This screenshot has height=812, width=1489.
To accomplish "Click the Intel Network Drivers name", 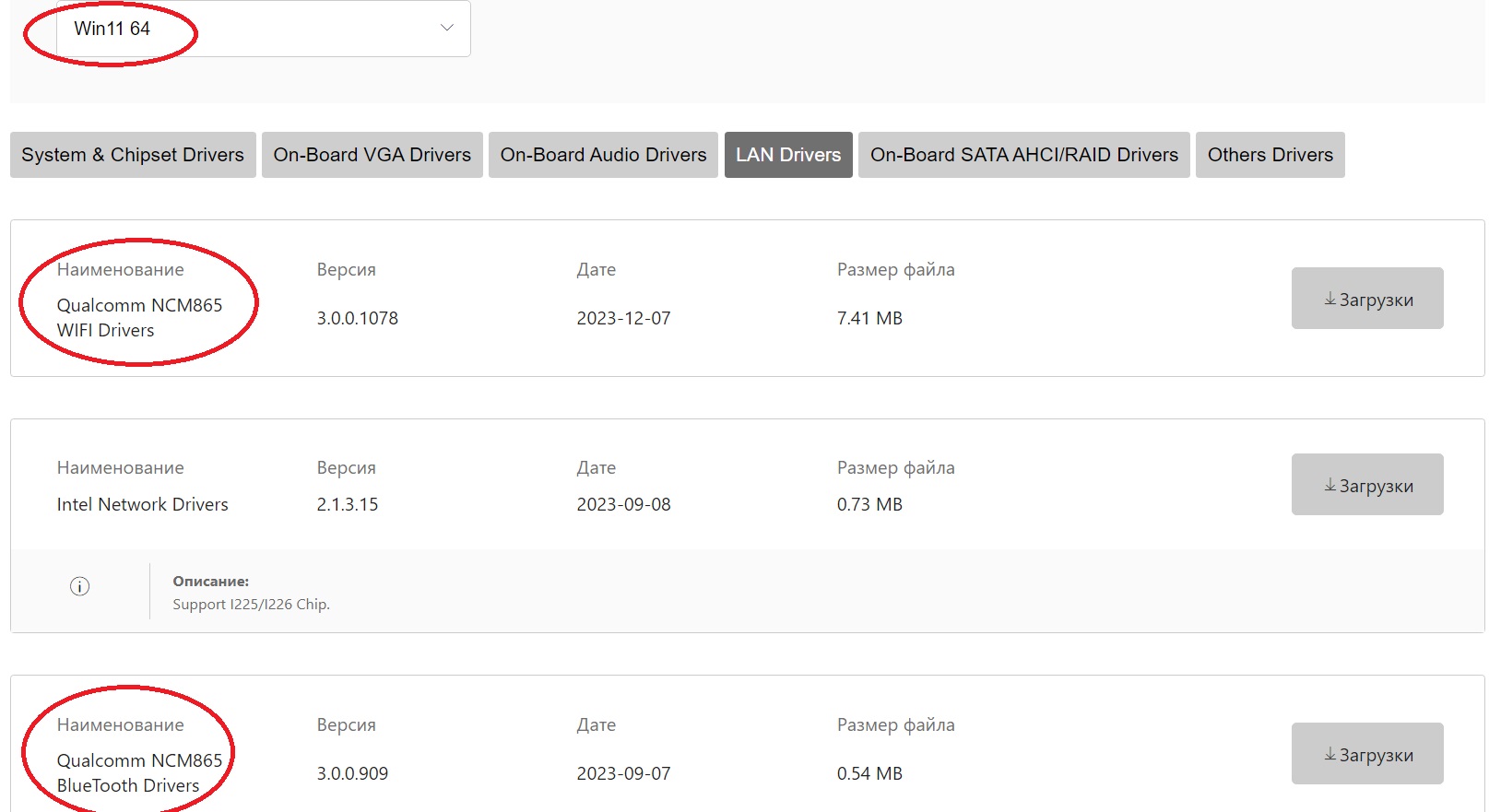I will 142,504.
